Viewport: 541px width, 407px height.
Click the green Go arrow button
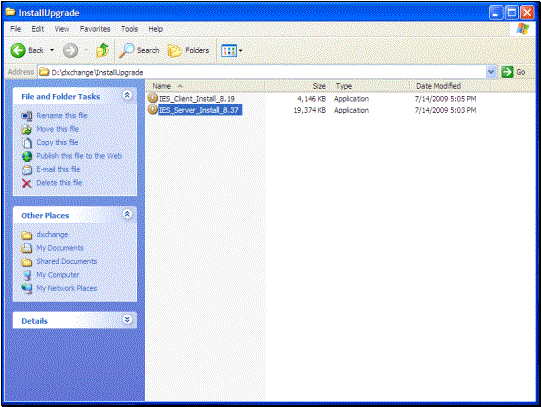tap(507, 72)
